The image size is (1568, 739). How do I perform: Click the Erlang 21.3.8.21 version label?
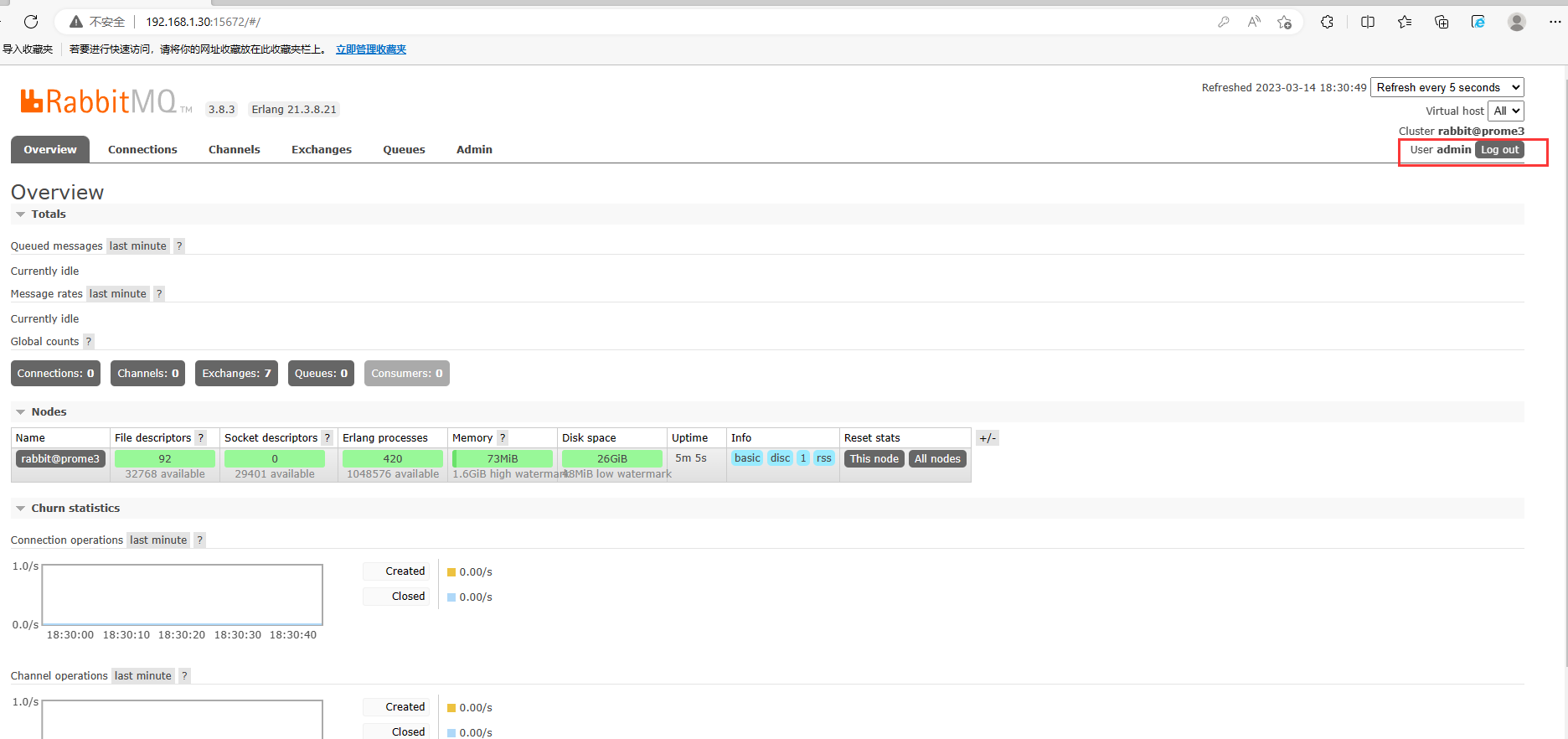(294, 109)
